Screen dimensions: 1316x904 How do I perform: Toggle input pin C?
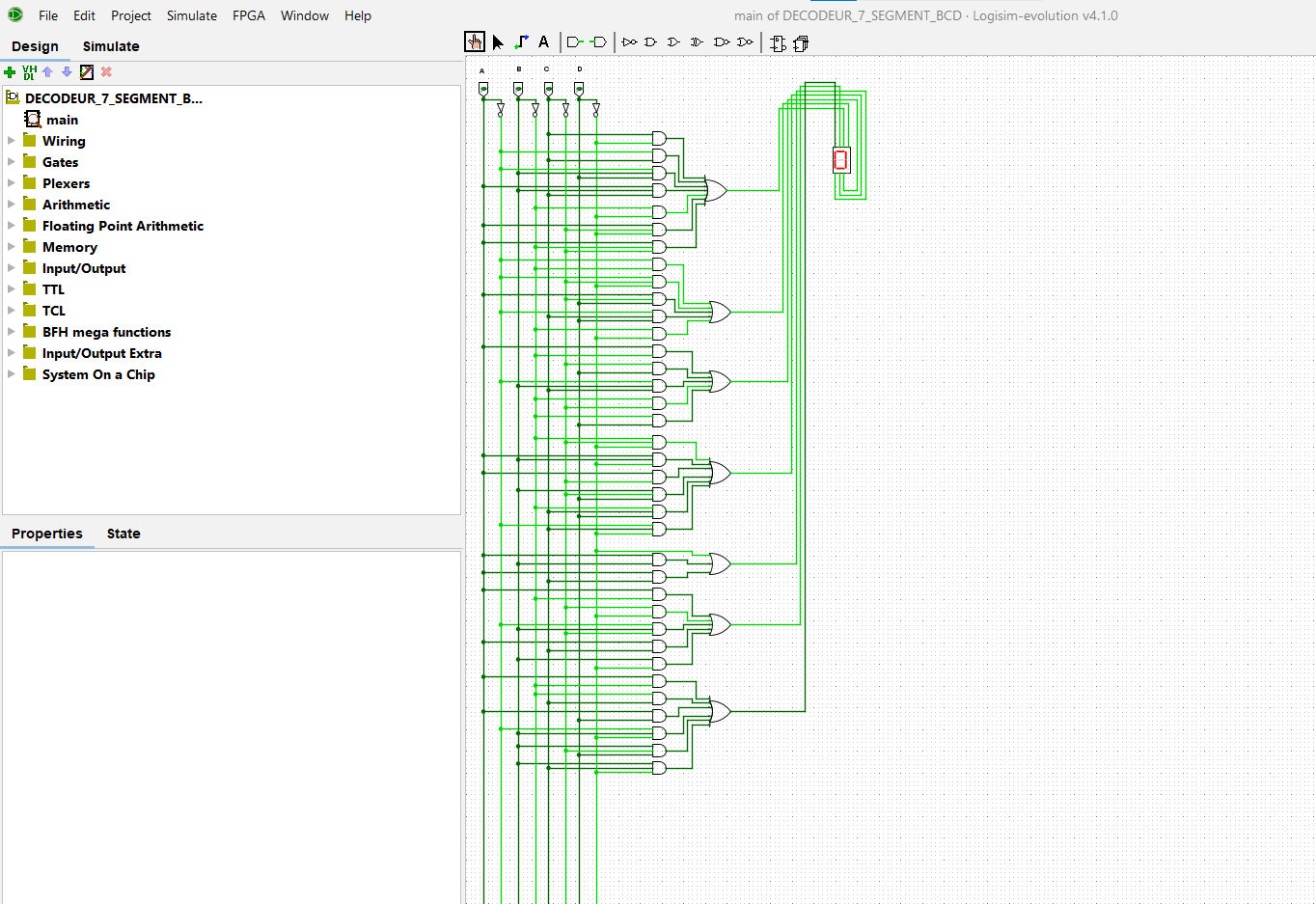click(548, 89)
